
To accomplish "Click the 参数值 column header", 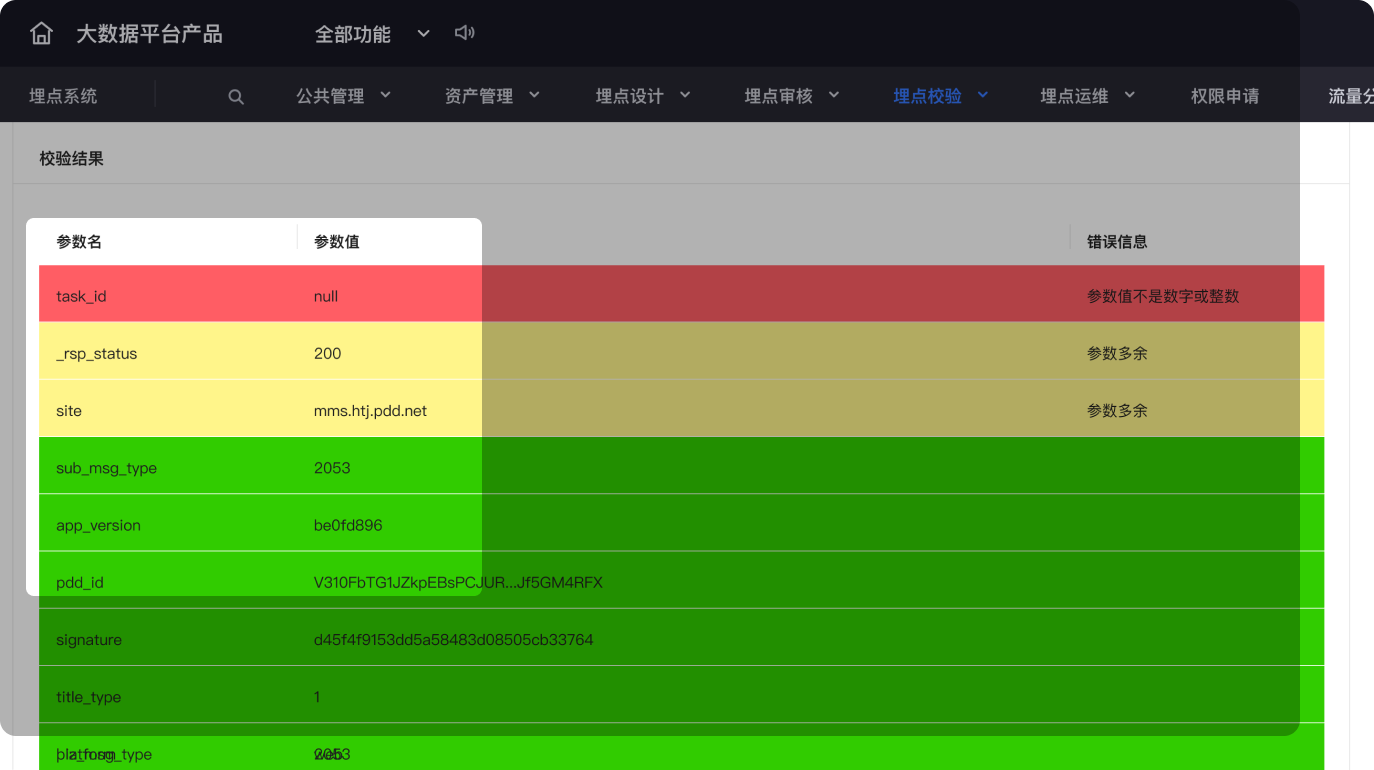I will tap(337, 242).
